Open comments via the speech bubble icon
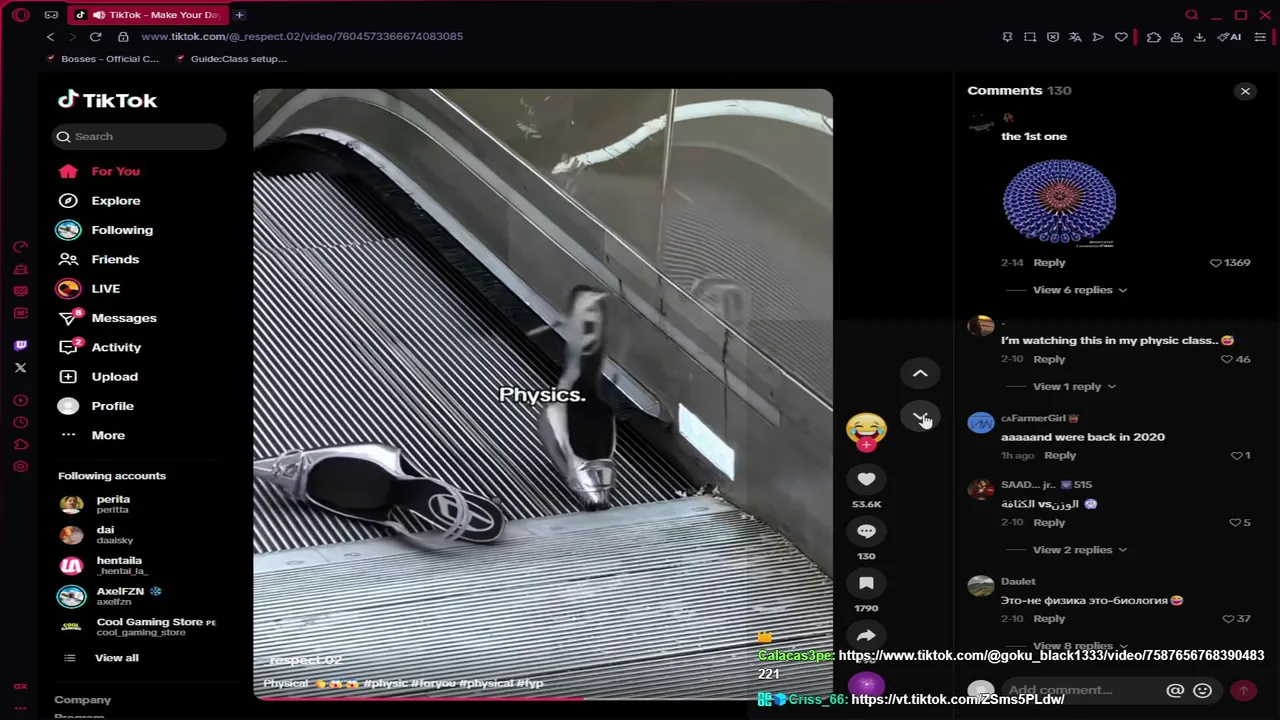 866,531
